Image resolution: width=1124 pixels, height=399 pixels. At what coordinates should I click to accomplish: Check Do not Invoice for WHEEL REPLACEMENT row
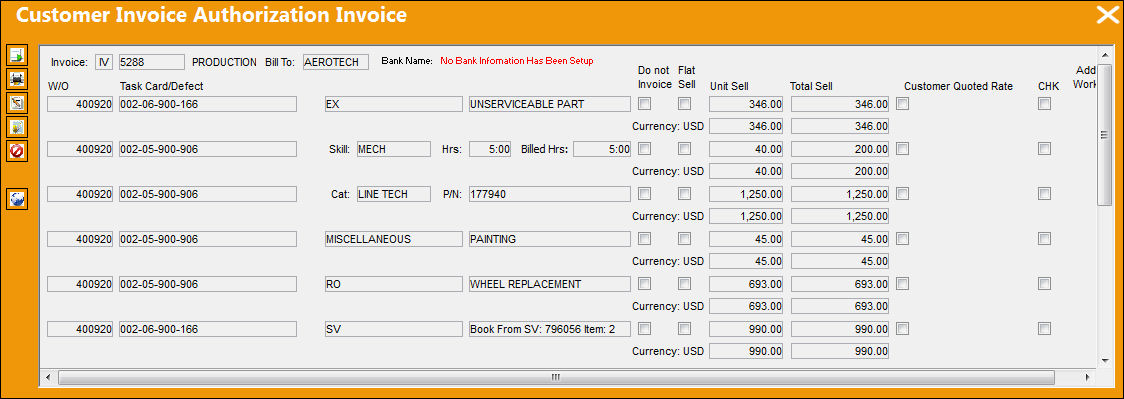(645, 284)
